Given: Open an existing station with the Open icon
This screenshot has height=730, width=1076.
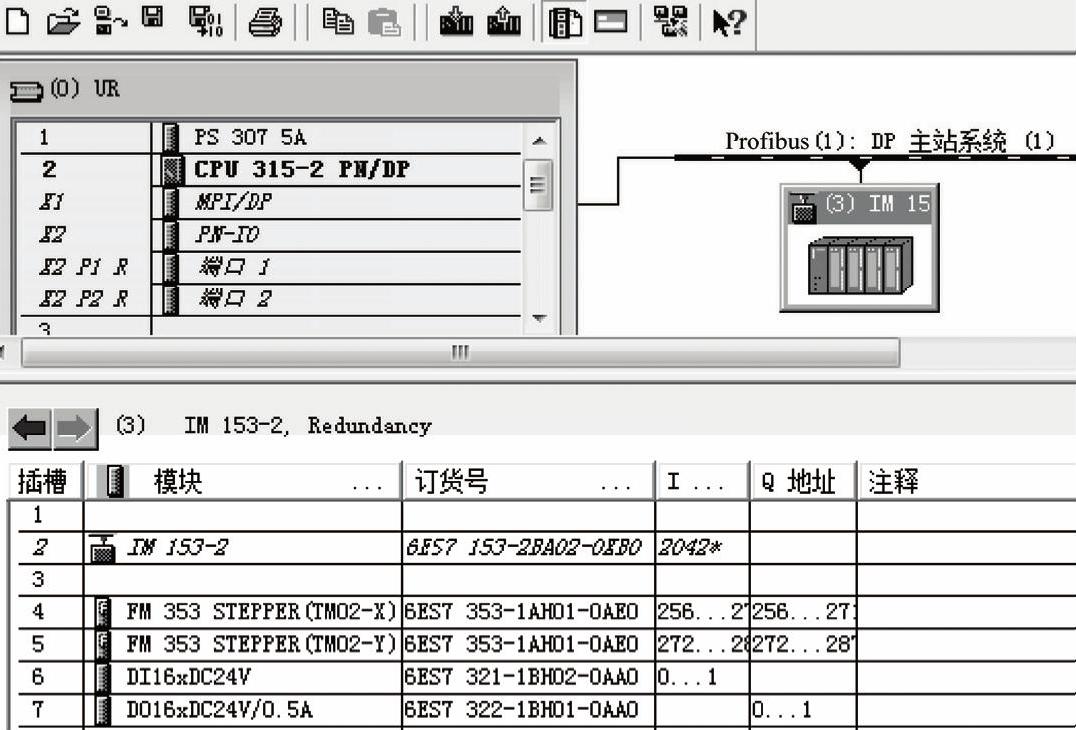Looking at the screenshot, I should click(63, 22).
